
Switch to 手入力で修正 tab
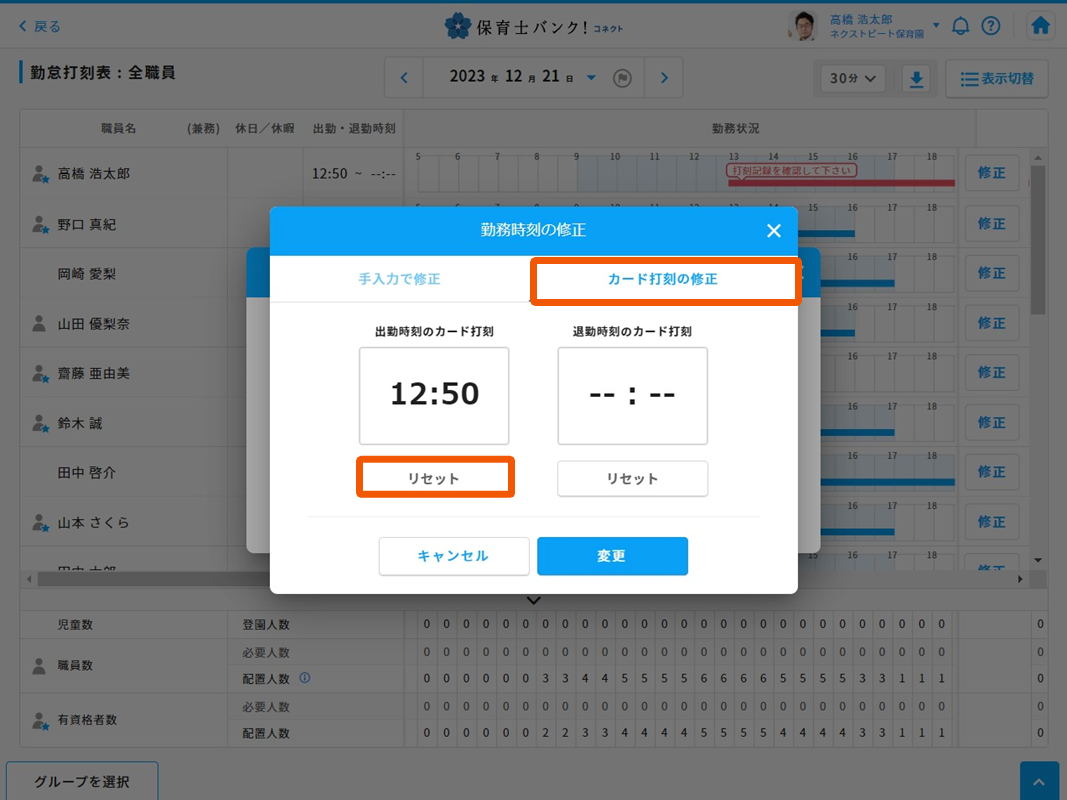pos(399,279)
